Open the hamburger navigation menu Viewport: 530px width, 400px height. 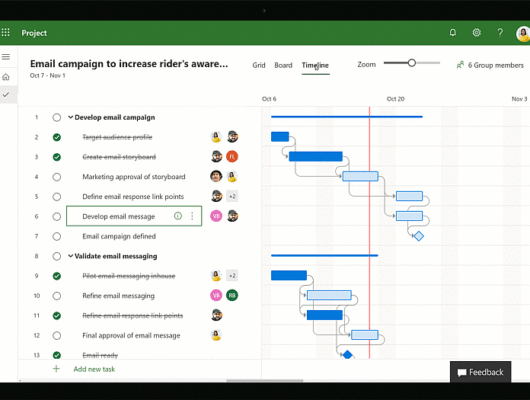pyautogui.click(x=6, y=57)
